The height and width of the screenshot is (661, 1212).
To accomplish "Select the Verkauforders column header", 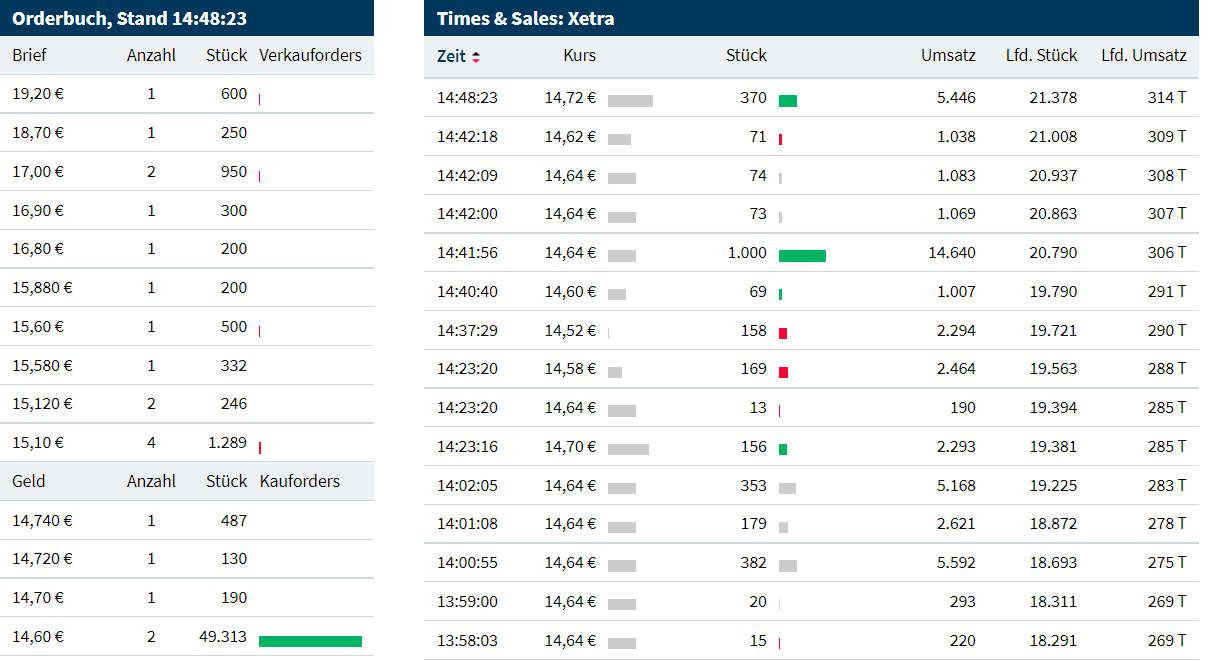I will pos(310,55).
